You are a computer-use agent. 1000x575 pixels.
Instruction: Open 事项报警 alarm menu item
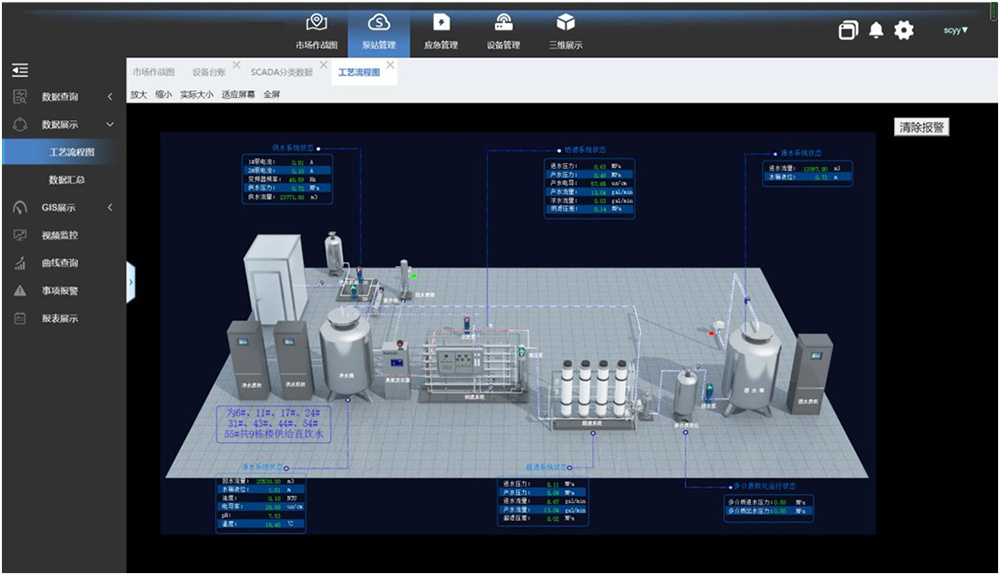59,291
